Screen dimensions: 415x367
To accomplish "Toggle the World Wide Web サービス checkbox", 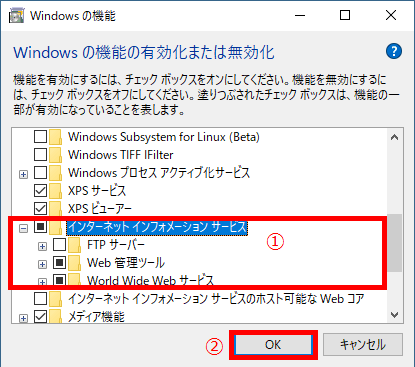I will [x=59, y=280].
